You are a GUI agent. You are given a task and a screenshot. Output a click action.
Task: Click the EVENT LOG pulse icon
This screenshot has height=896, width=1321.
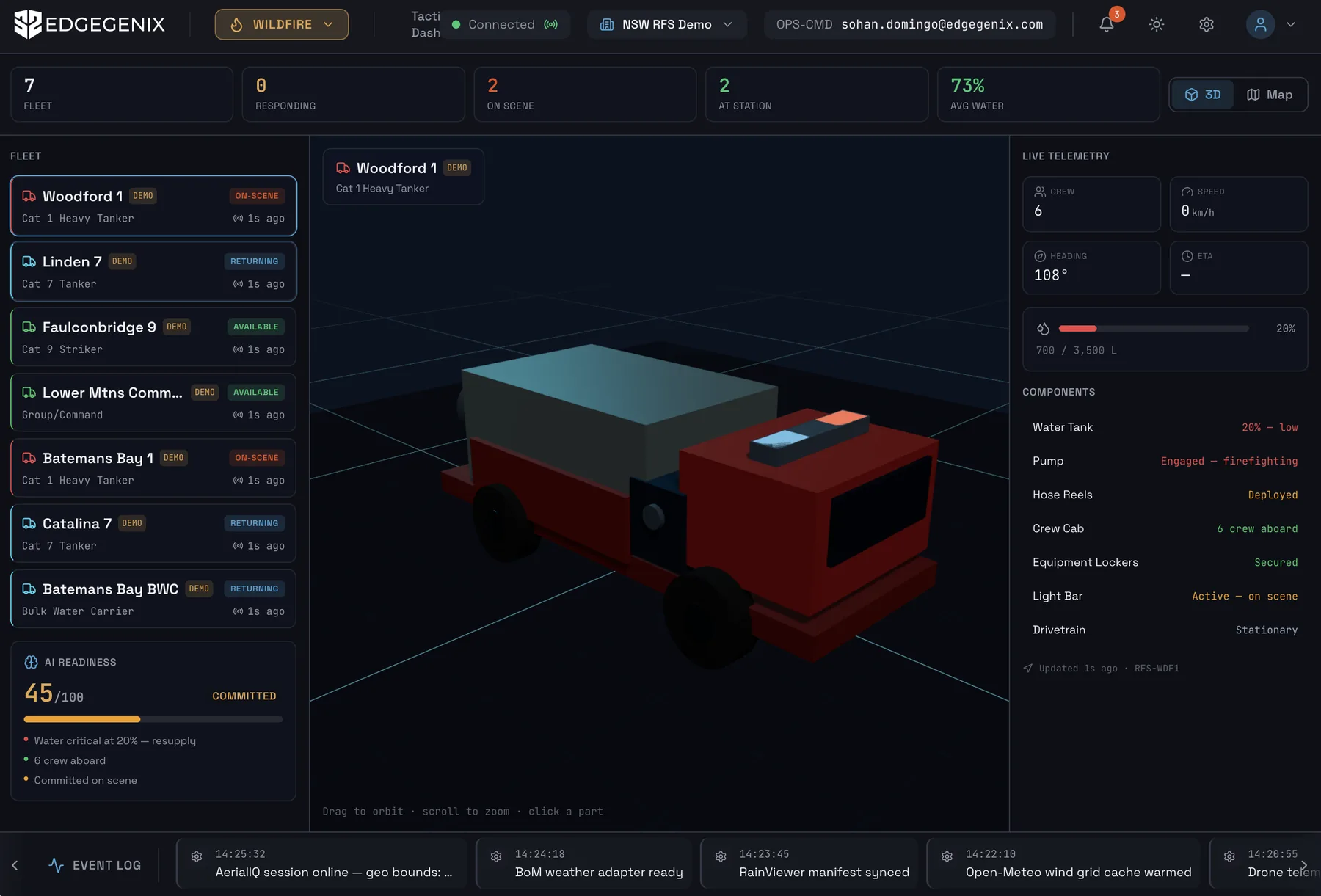(56, 865)
